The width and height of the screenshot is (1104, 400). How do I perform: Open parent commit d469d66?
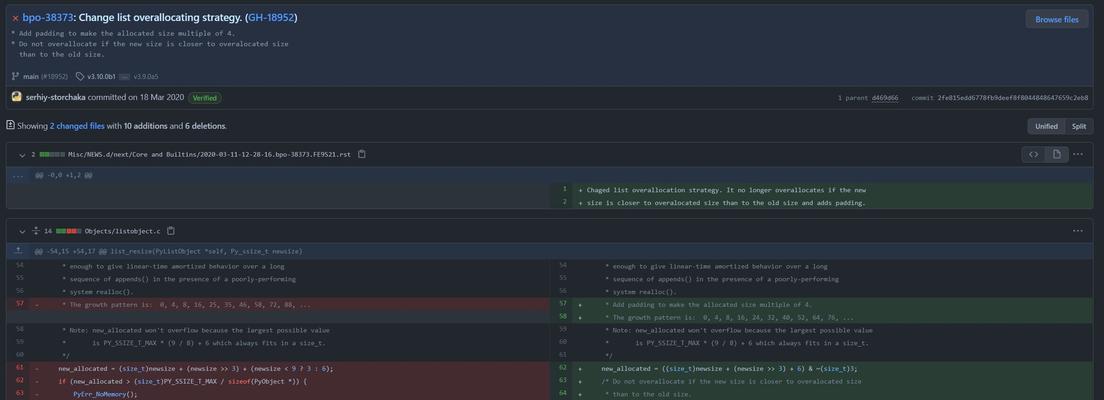tap(885, 98)
